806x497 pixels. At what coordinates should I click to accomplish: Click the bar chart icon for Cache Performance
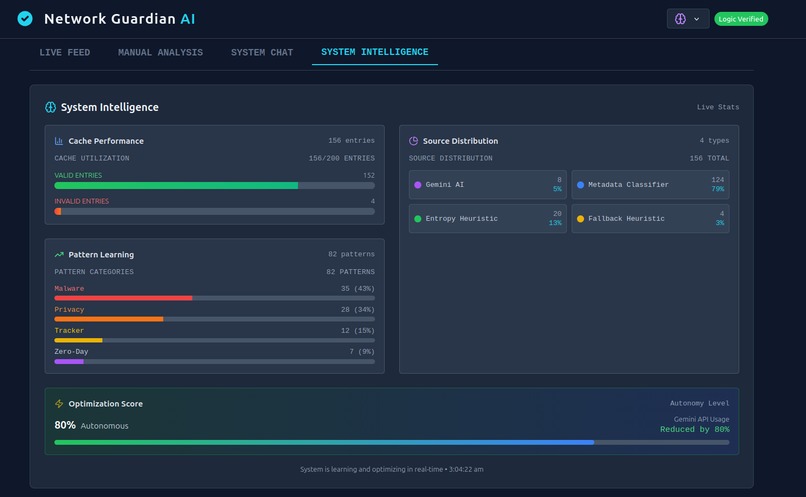tap(59, 141)
